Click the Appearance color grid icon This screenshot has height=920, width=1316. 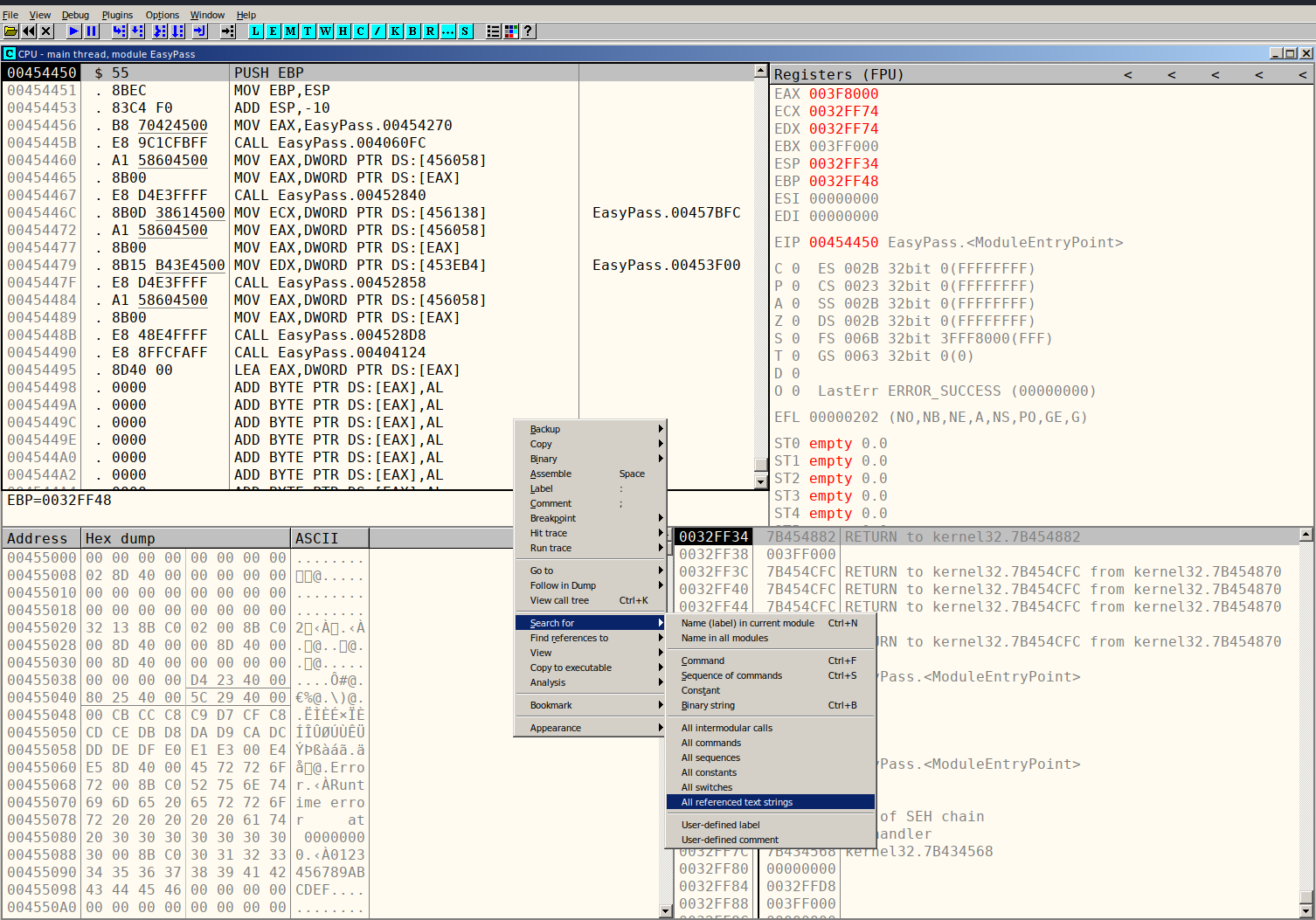click(511, 31)
